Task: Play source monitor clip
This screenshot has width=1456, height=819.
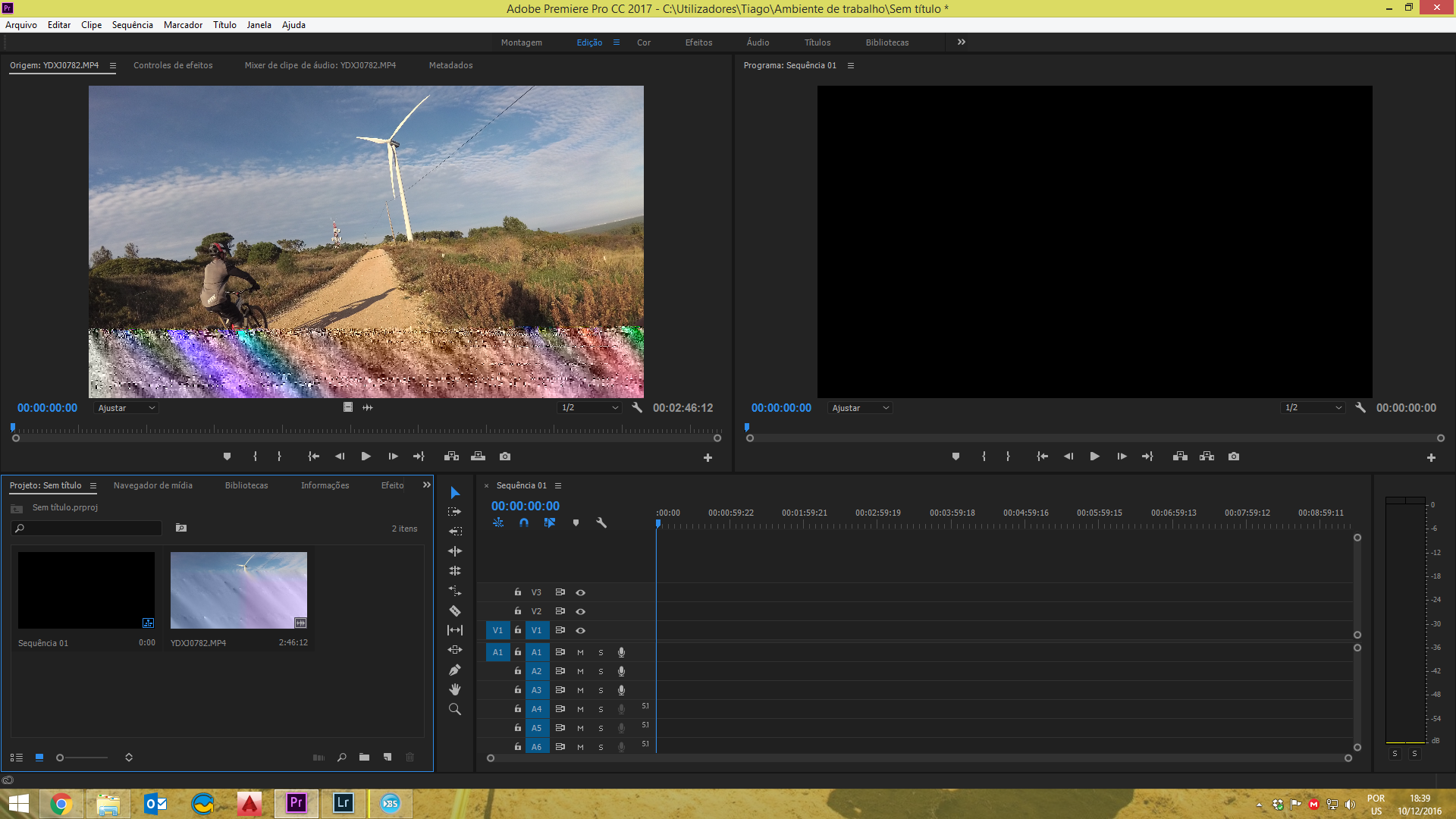Action: pos(365,456)
